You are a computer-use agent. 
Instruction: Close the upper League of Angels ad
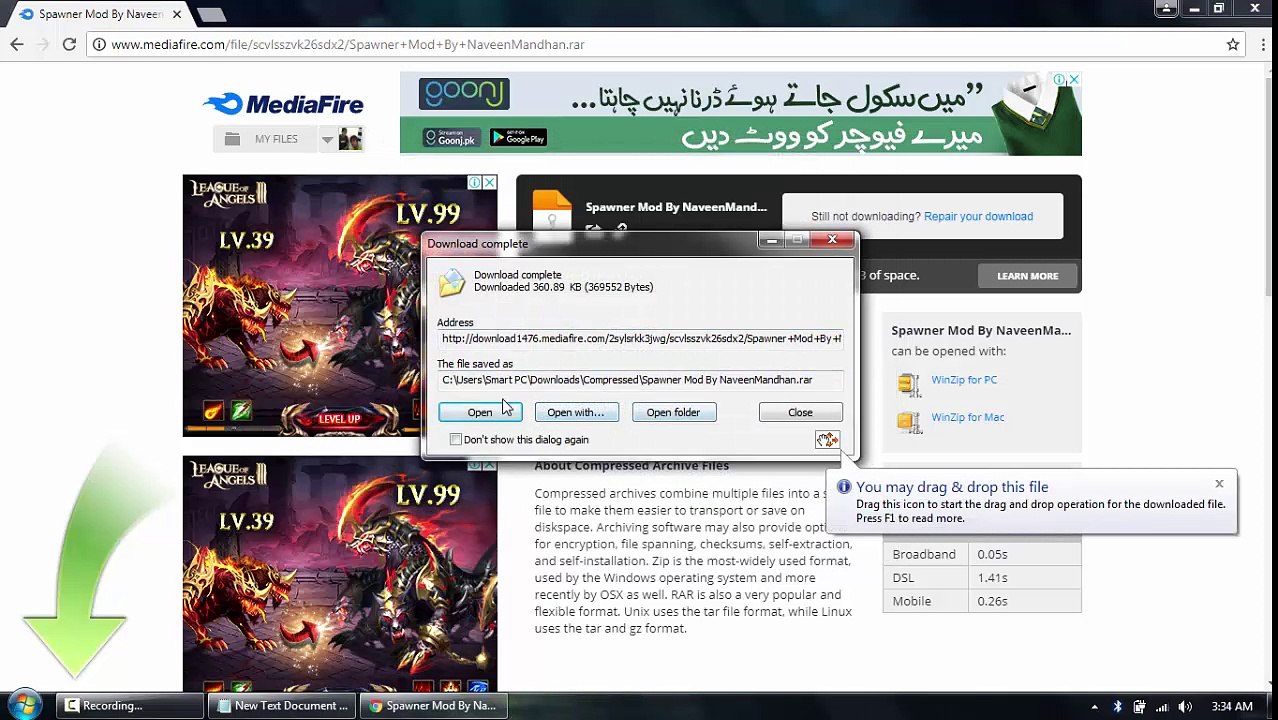[x=490, y=182]
